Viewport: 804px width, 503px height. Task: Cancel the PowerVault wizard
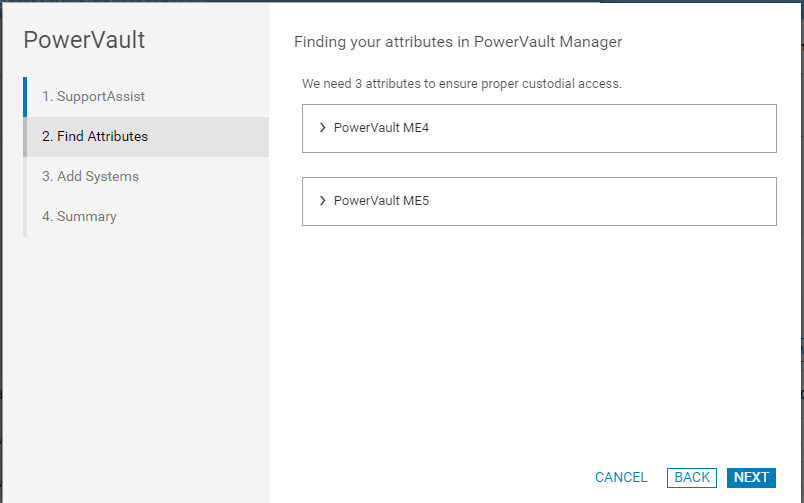(x=621, y=478)
